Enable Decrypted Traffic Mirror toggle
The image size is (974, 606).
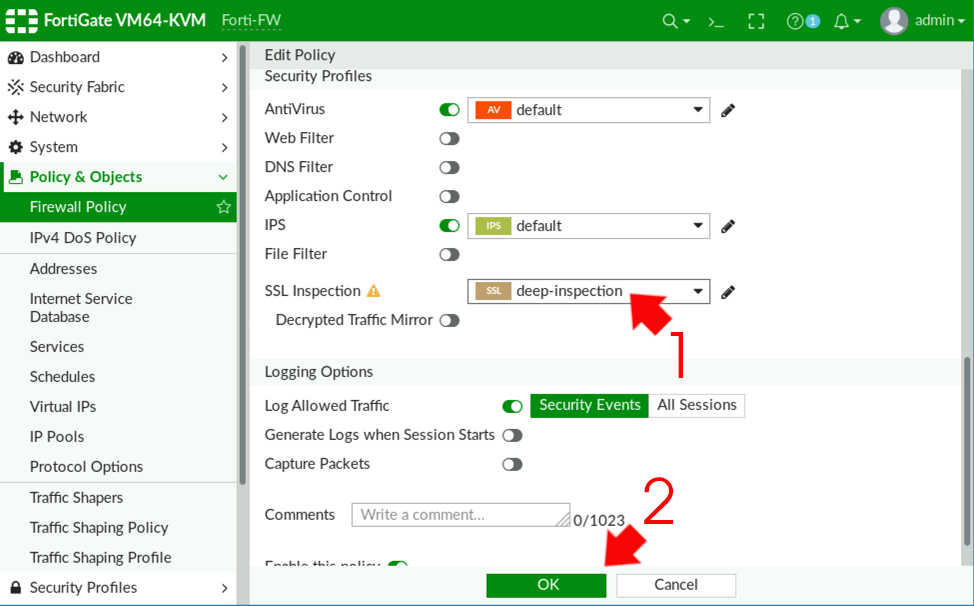click(x=449, y=320)
